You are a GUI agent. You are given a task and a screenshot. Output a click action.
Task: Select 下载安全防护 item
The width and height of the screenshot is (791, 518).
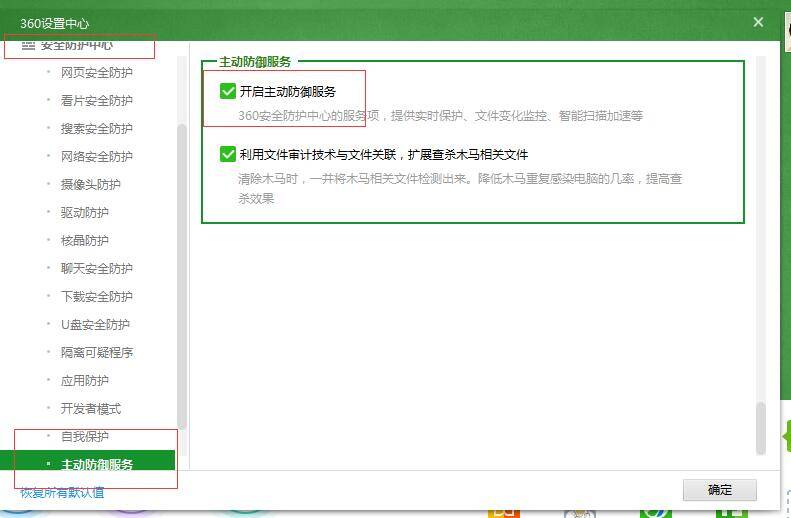pos(96,297)
